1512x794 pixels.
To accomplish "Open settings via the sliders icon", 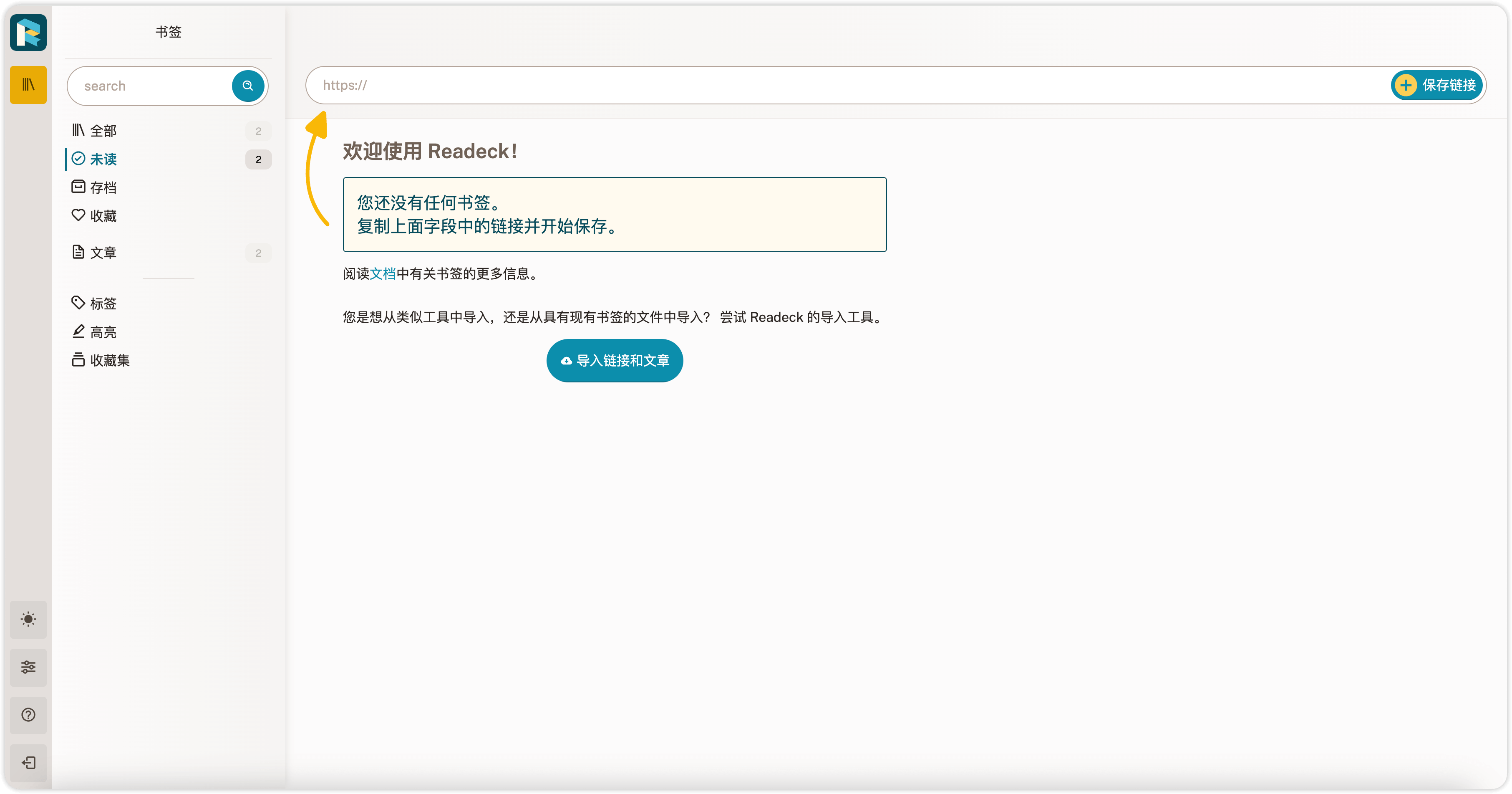I will click(28, 667).
